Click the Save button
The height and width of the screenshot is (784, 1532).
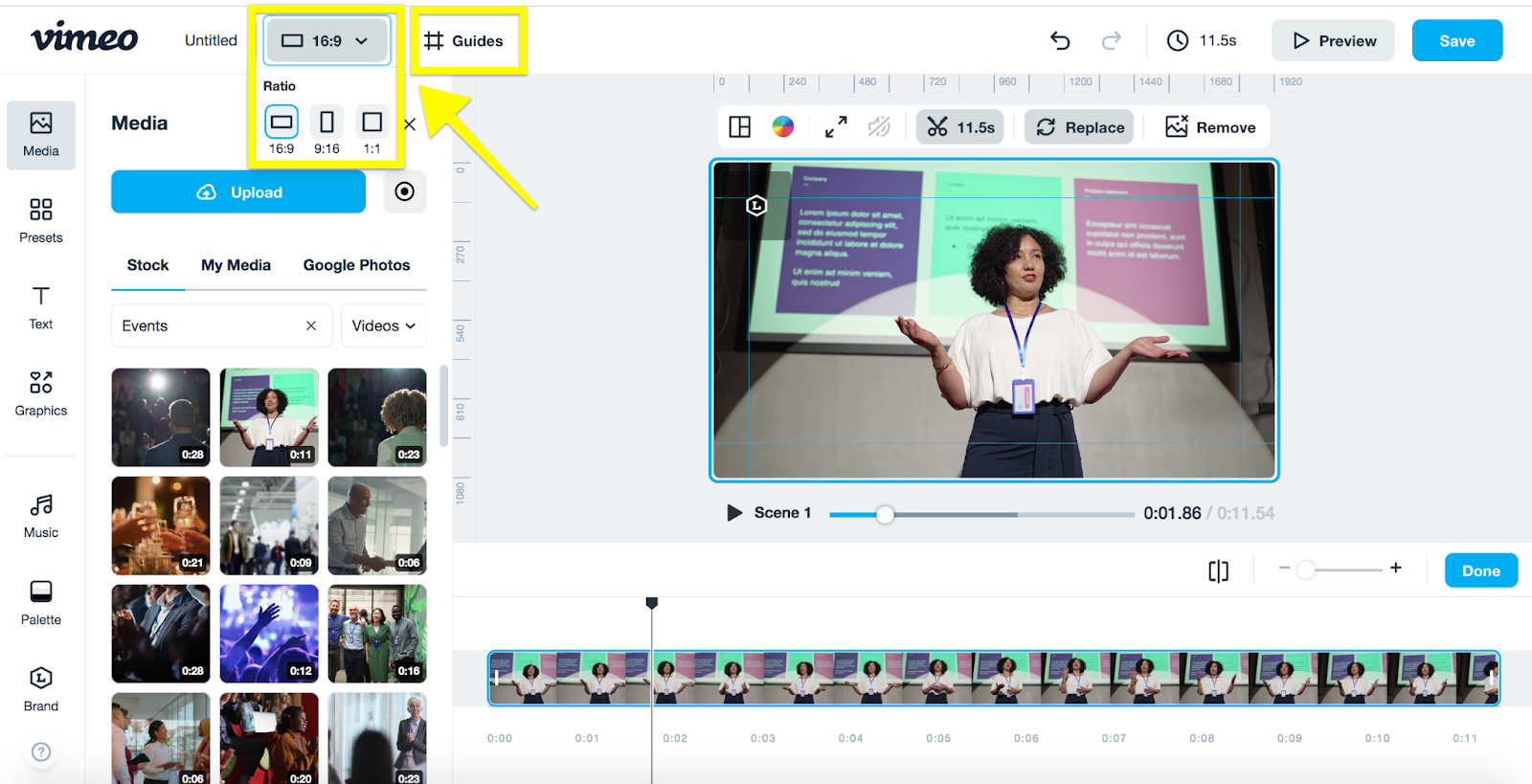point(1457,40)
